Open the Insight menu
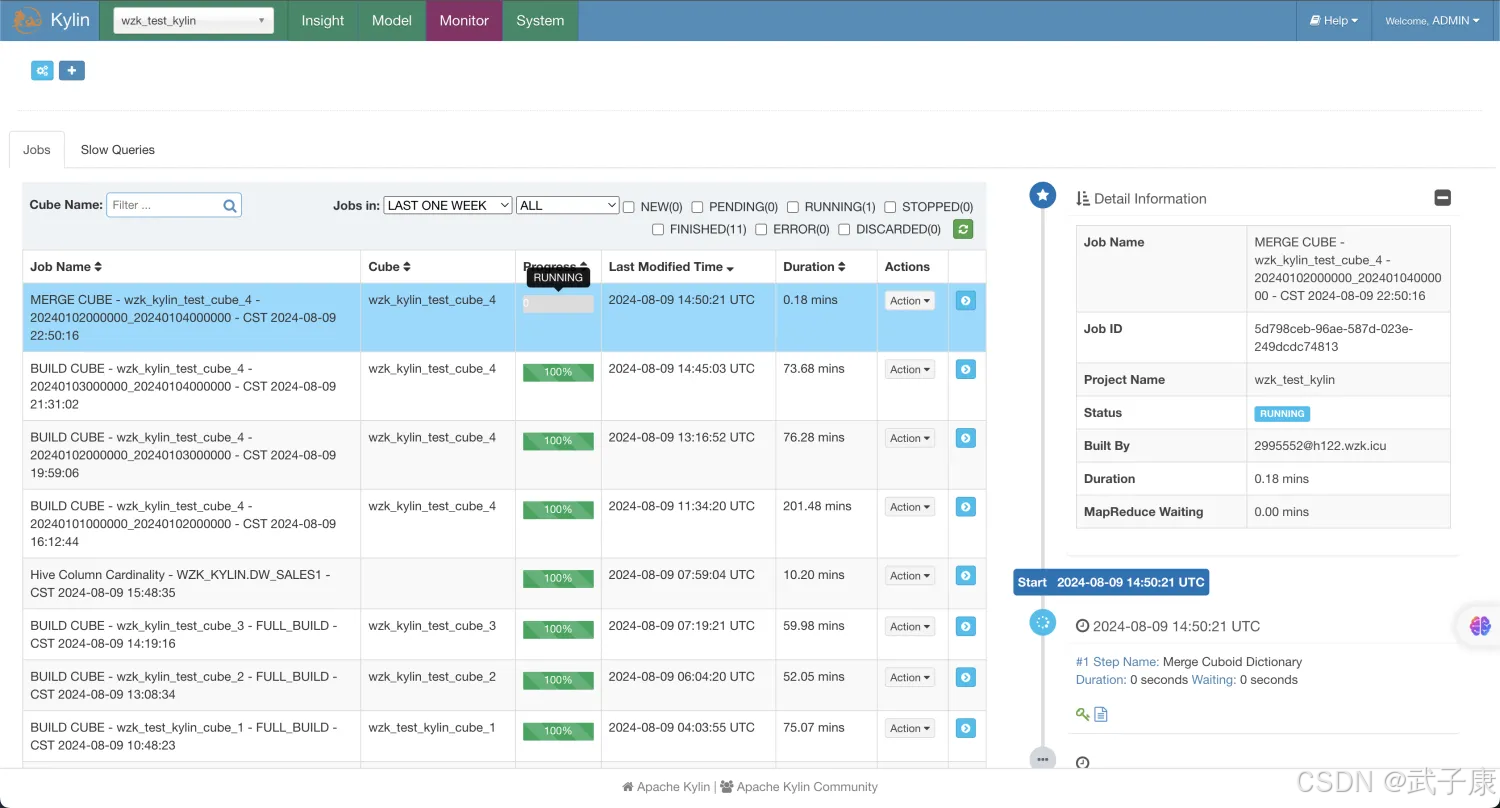The height and width of the screenshot is (808, 1500). point(322,20)
